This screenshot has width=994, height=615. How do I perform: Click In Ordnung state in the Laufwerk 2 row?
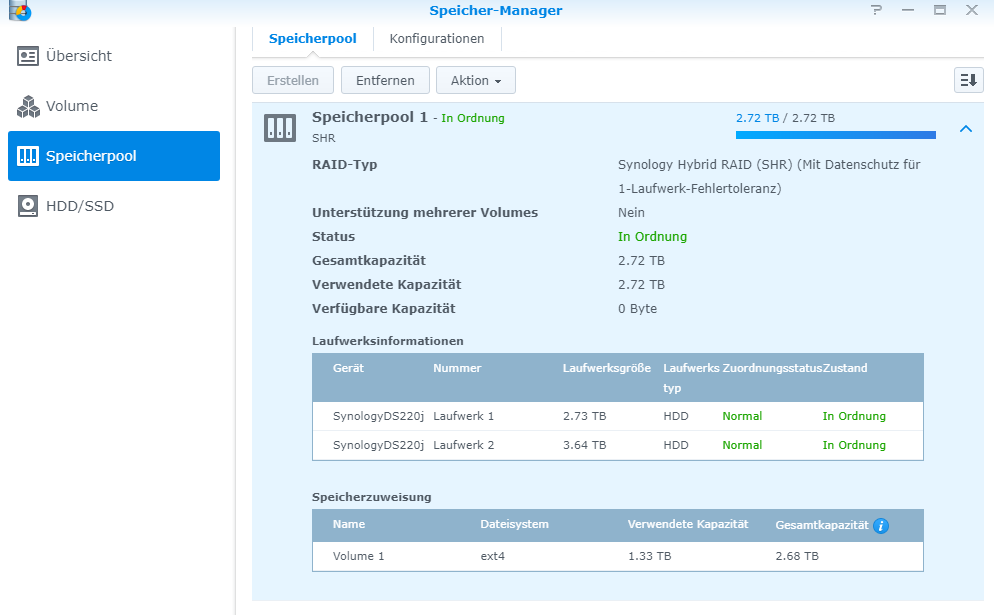point(854,446)
